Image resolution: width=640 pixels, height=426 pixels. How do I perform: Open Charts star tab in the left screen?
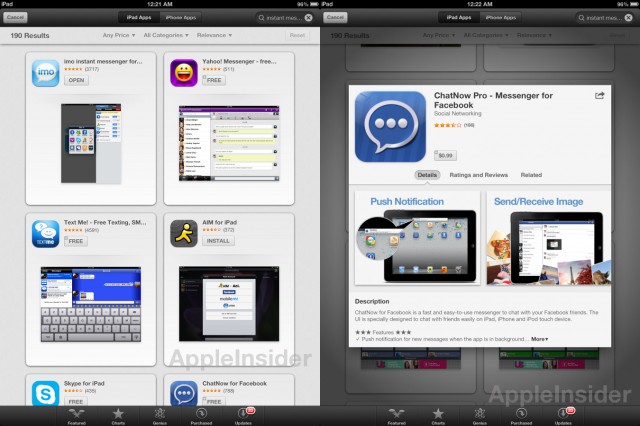pyautogui.click(x=118, y=416)
